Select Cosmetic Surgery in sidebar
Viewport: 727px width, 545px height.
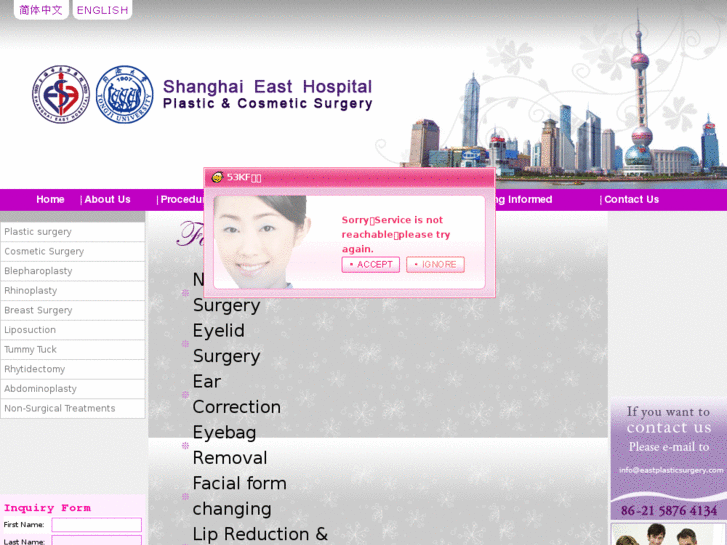click(x=44, y=252)
